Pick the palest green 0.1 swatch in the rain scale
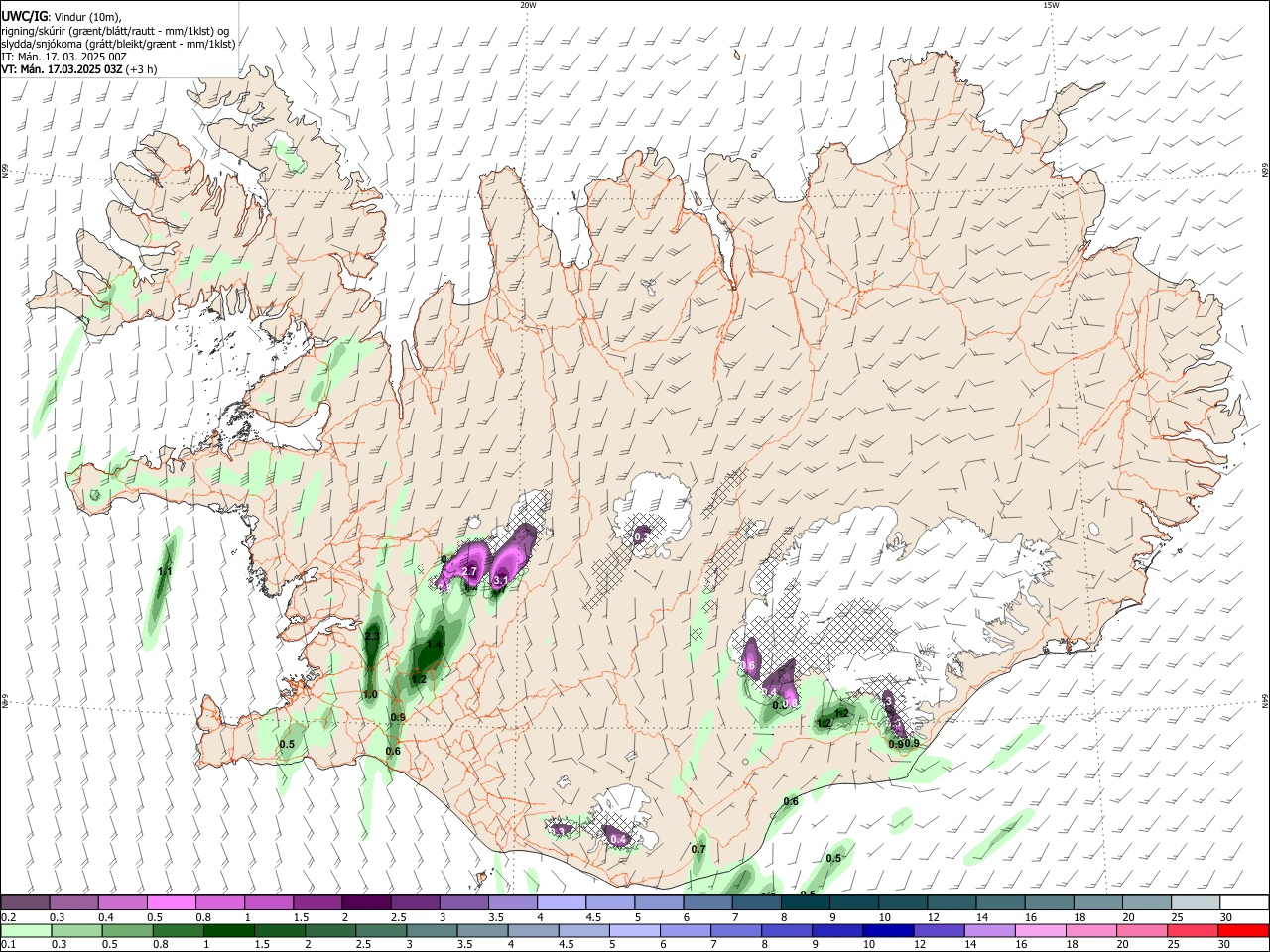Image resolution: width=1270 pixels, height=952 pixels. point(26,930)
